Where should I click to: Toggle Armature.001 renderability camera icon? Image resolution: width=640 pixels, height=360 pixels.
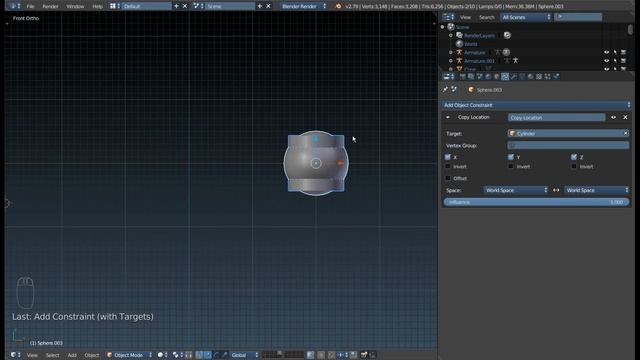coord(624,61)
